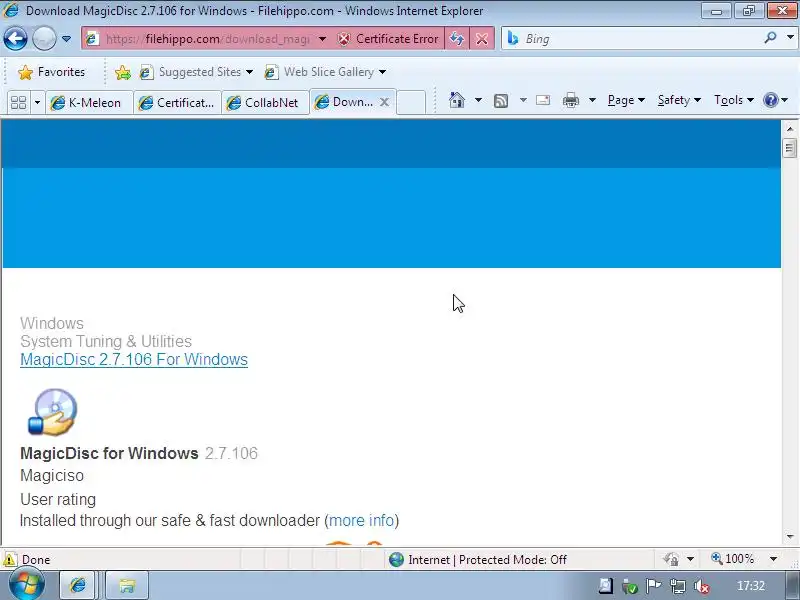Screen dimensions: 800x600
Task: Click the 'User rating' label
Action: click(x=58, y=499)
